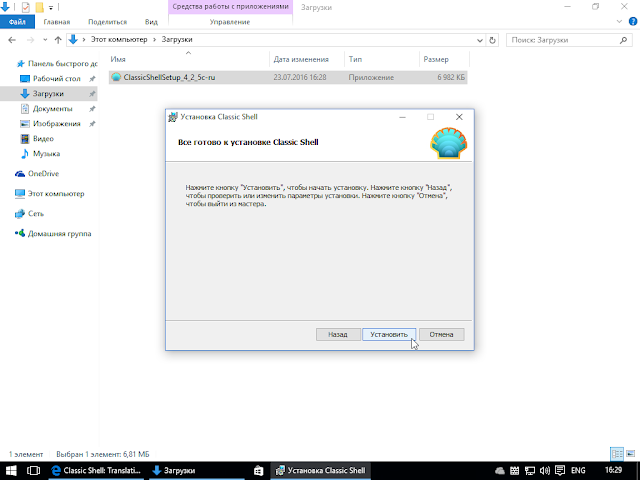Open the volume tray icon
640x480 pixels.
pyautogui.click(x=544, y=471)
